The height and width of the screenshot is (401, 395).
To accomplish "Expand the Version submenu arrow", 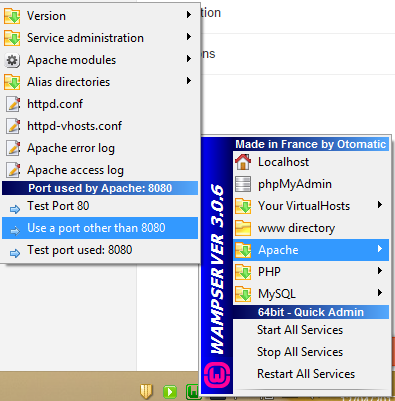I will 189,15.
